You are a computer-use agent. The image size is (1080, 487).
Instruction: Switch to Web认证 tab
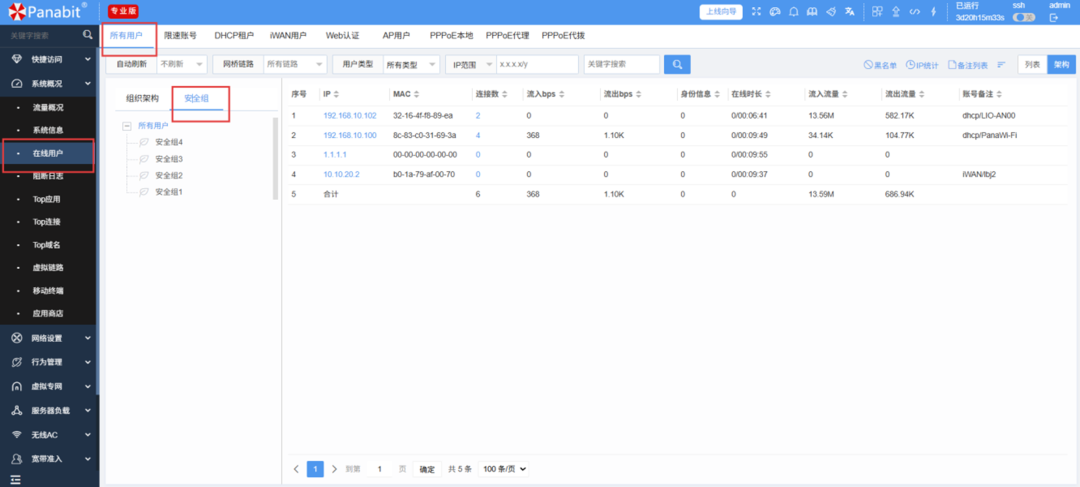(342, 35)
